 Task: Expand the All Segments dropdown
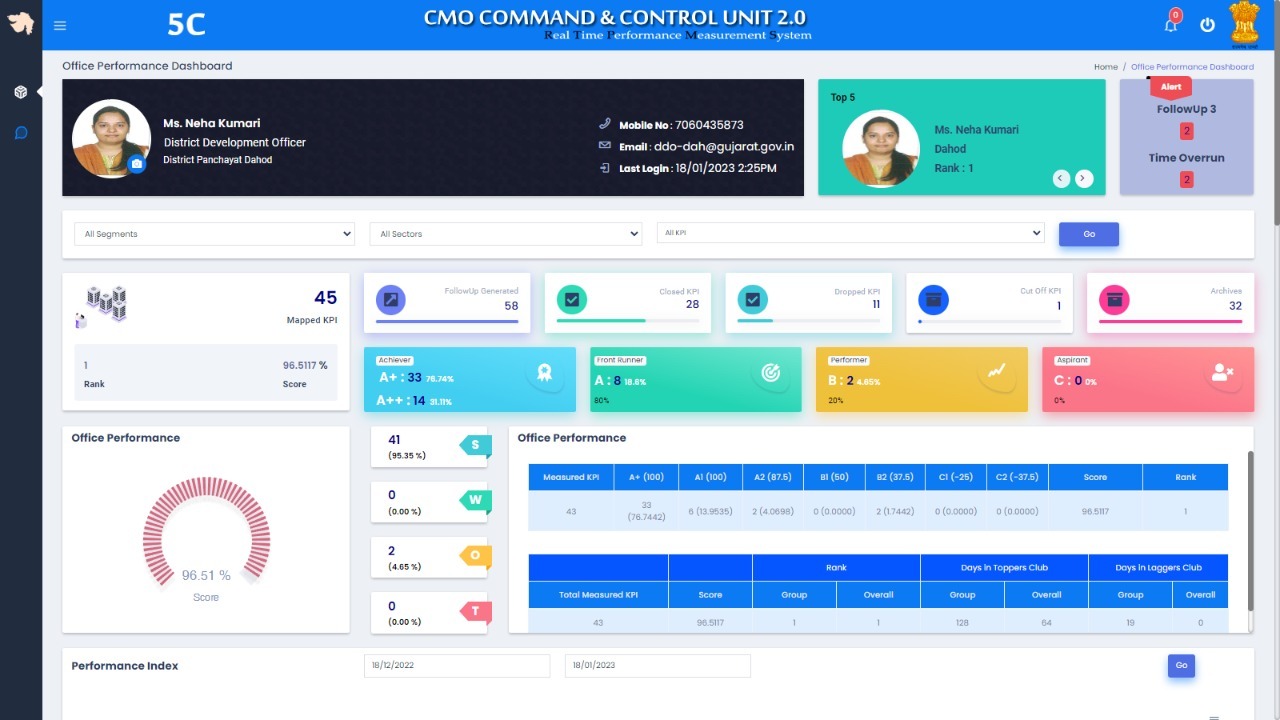(x=214, y=234)
